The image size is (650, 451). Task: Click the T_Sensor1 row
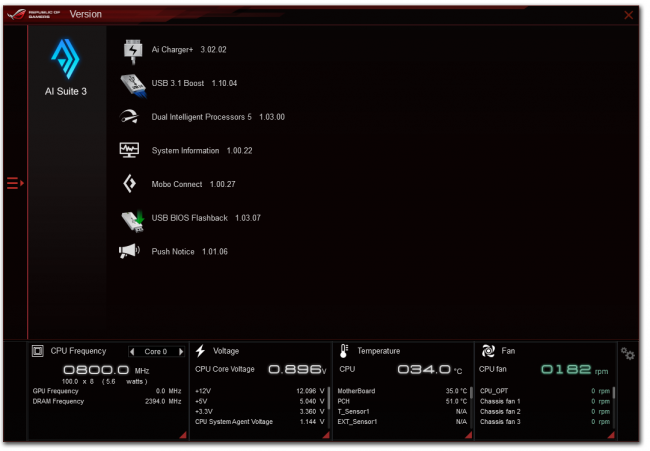click(402, 412)
